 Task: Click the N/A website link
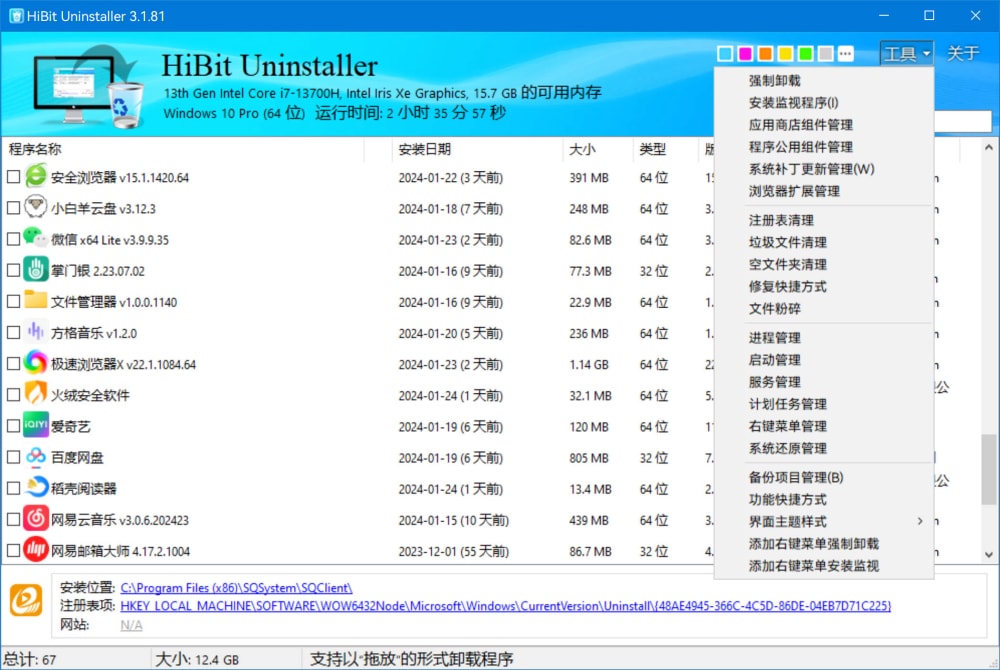pyautogui.click(x=131, y=625)
